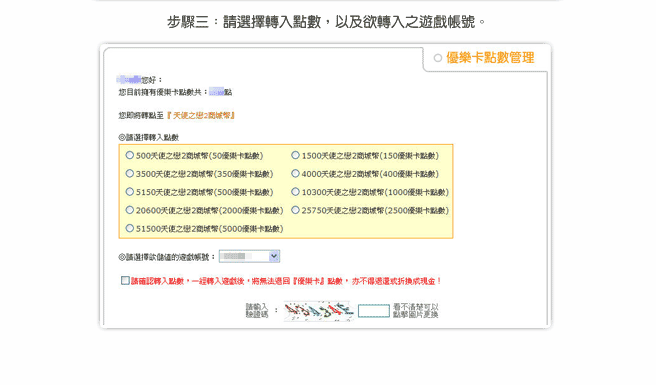The height and width of the screenshot is (385, 656).
Task: Select 20600 商城幣 (2000優樂卡點數) radio
Action: point(130,210)
